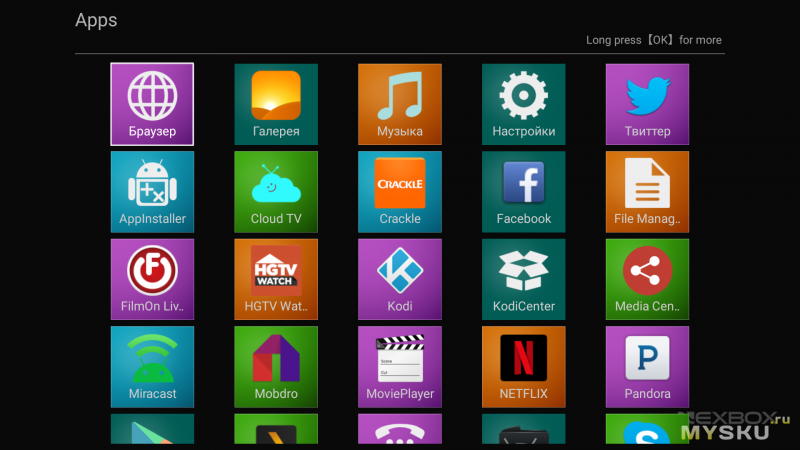800x450 pixels.
Task: Launch FilmOn Live app
Action: coord(152,279)
